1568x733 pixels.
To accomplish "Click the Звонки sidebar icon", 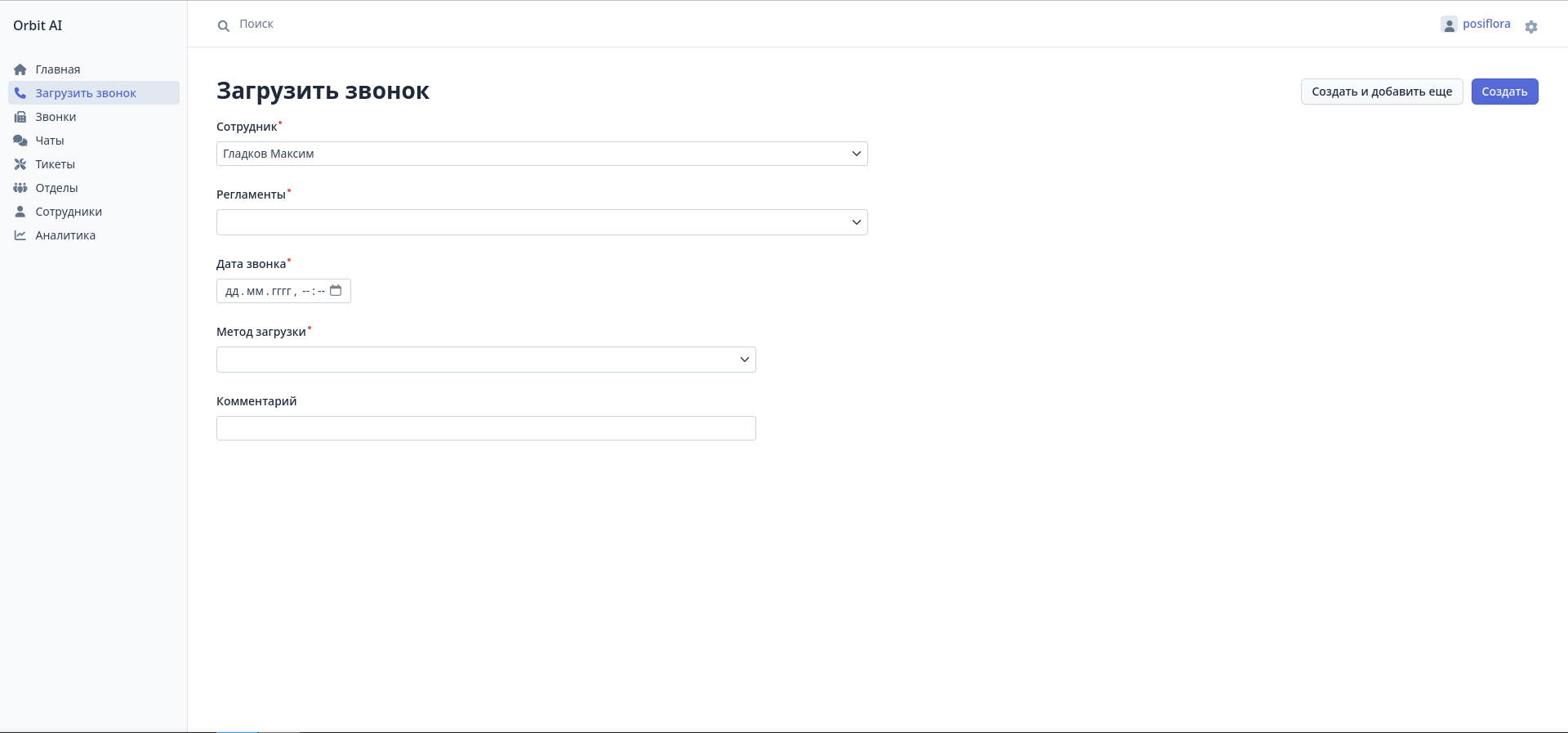I will click(x=20, y=117).
